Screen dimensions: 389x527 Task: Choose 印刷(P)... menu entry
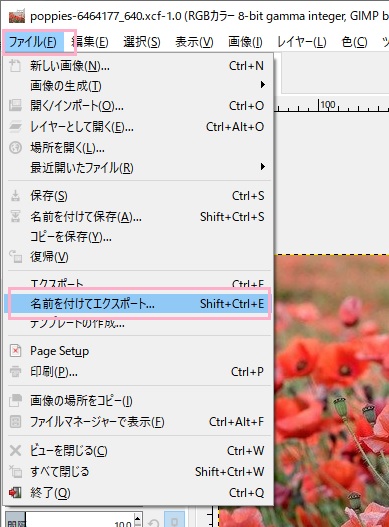click(139, 372)
